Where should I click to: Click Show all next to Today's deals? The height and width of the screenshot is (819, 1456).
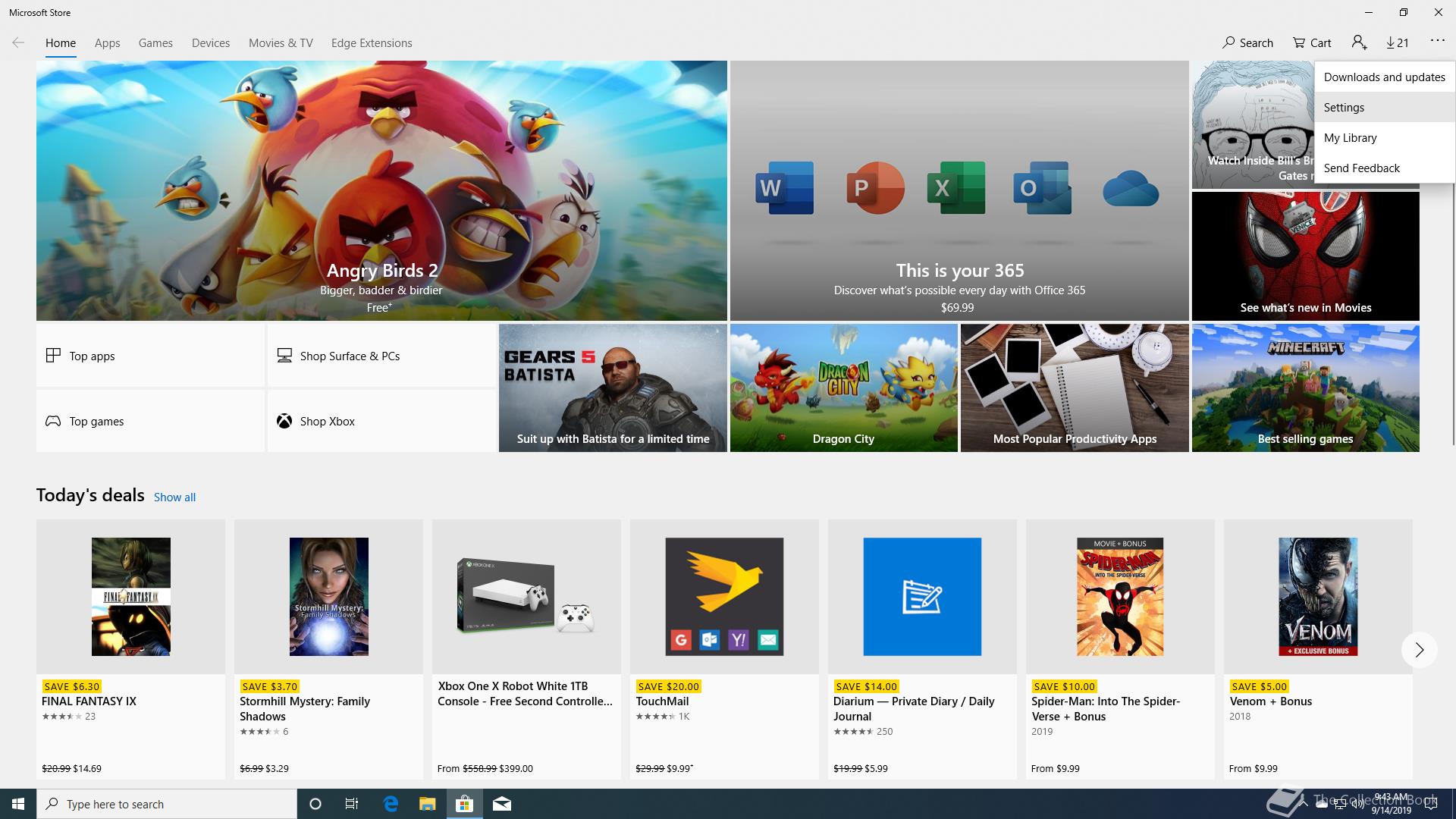coord(174,497)
